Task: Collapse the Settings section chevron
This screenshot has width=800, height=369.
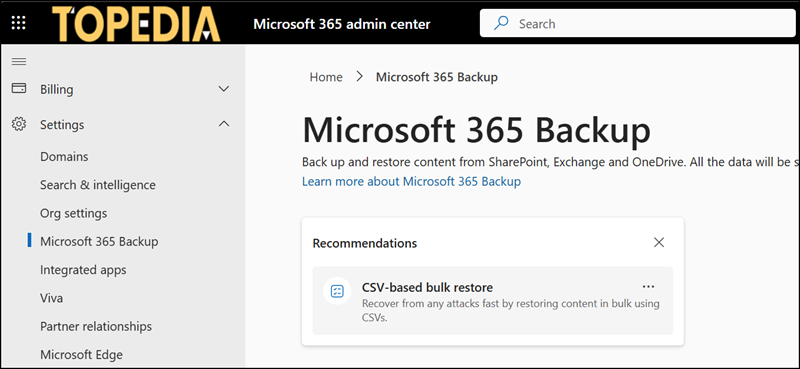Action: 223,124
